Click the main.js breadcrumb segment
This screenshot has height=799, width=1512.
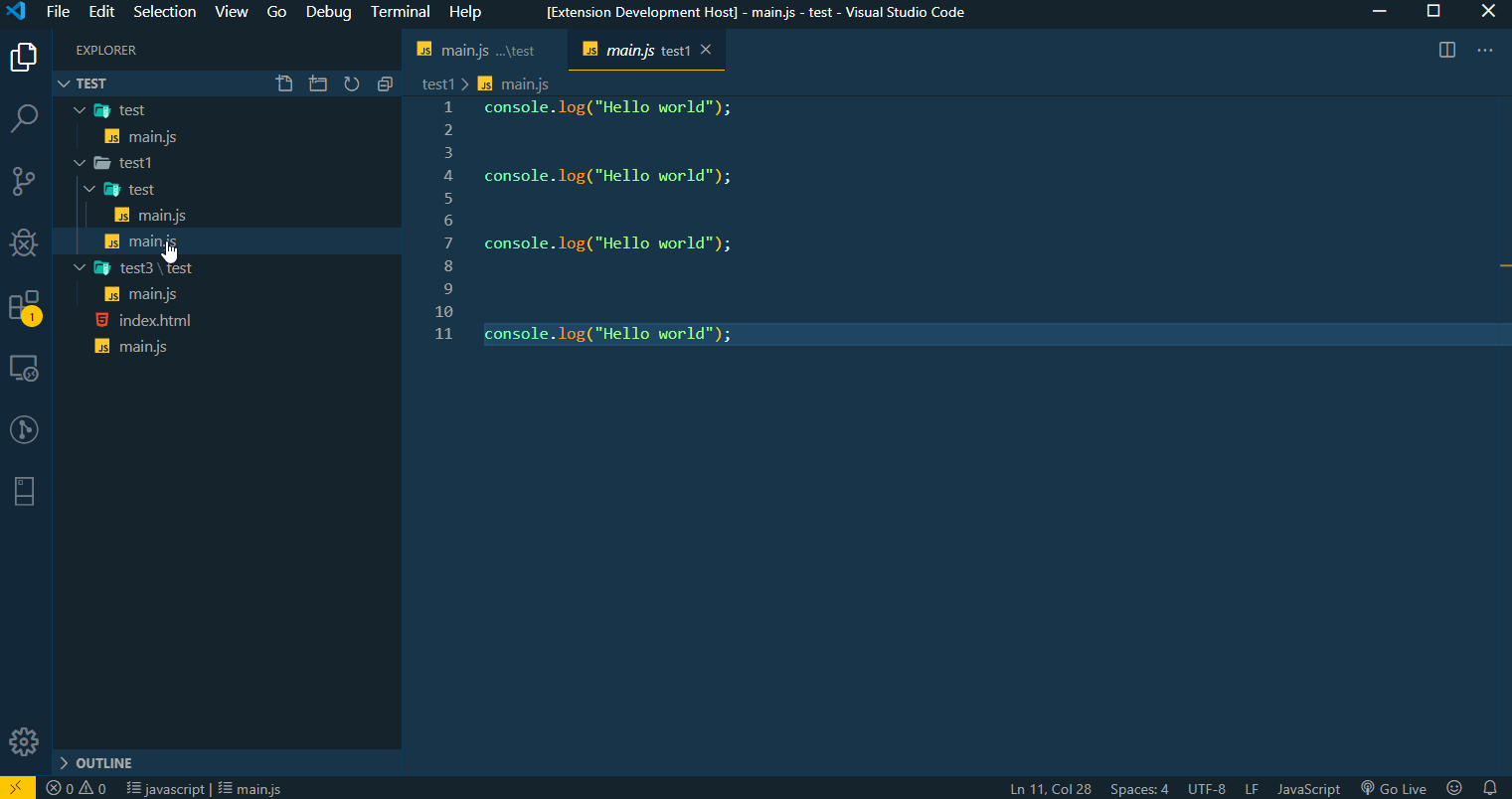[514, 84]
